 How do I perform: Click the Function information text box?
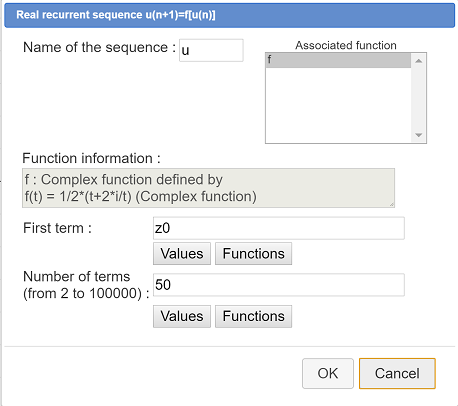(x=208, y=188)
